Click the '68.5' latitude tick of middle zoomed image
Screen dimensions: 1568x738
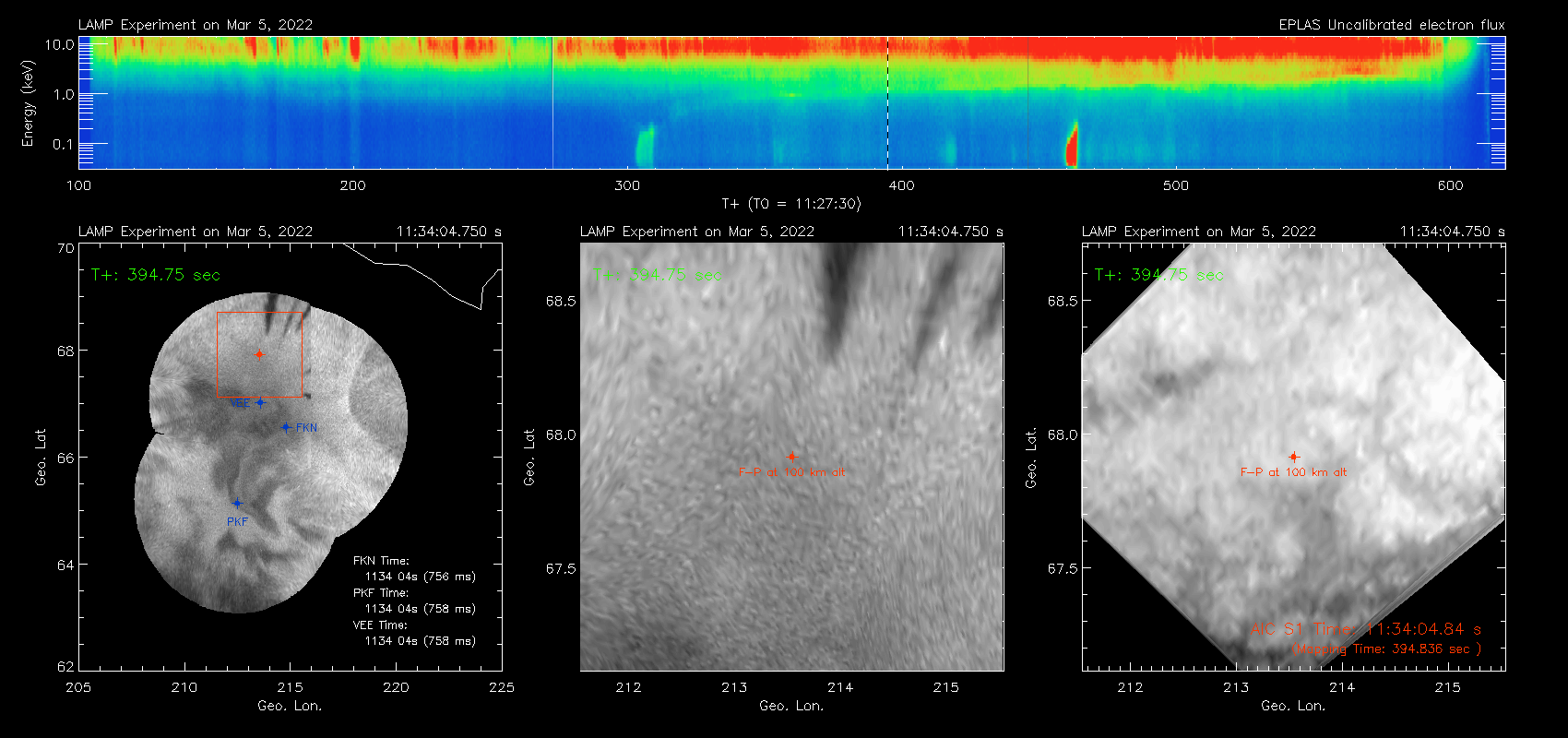[x=561, y=302]
